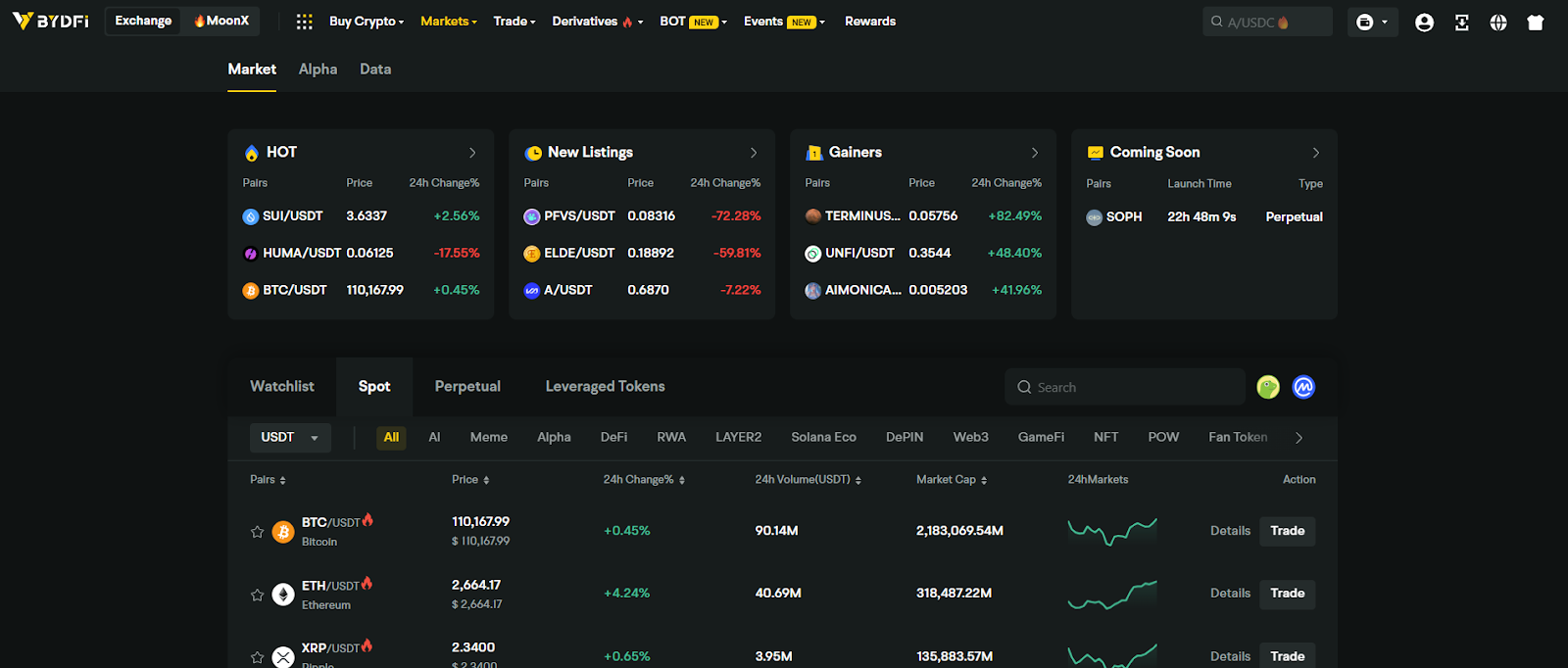
Task: Click Trade button for BTC/USDT
Action: 1287,531
